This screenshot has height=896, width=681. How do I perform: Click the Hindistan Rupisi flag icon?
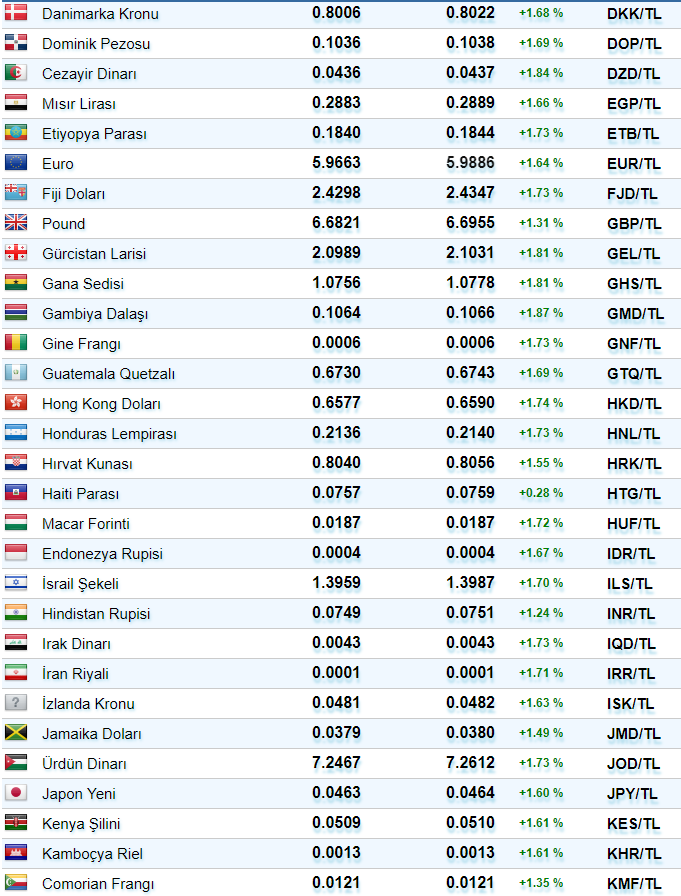coord(16,613)
